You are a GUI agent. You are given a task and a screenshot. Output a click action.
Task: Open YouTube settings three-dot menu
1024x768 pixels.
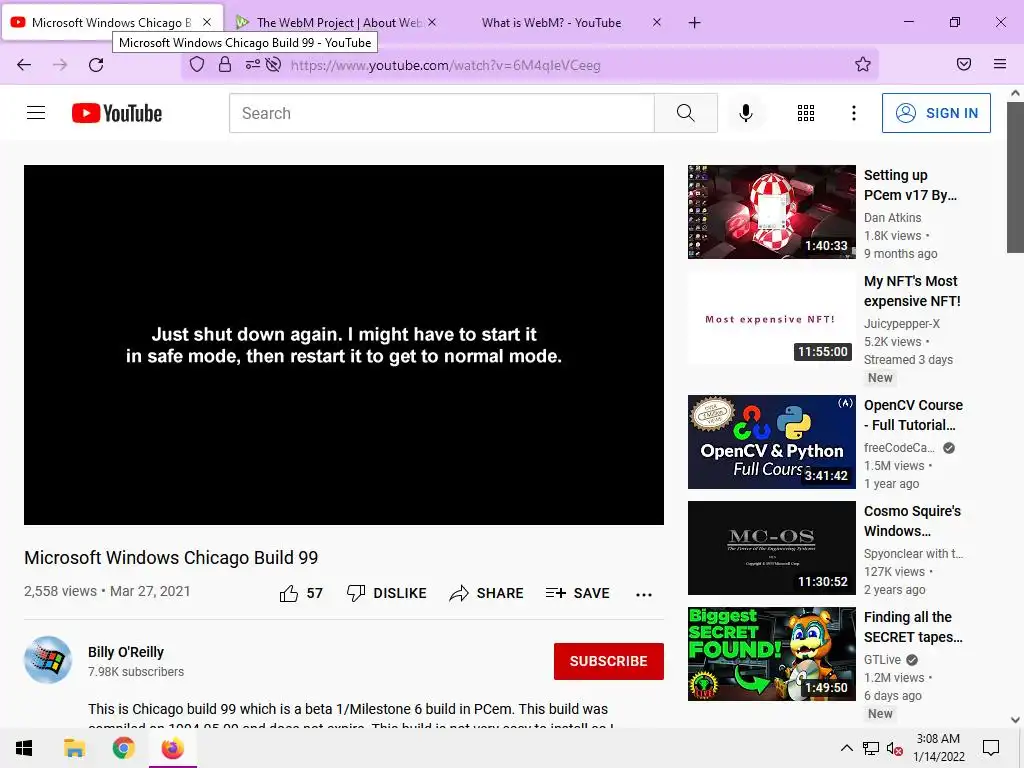coord(854,113)
